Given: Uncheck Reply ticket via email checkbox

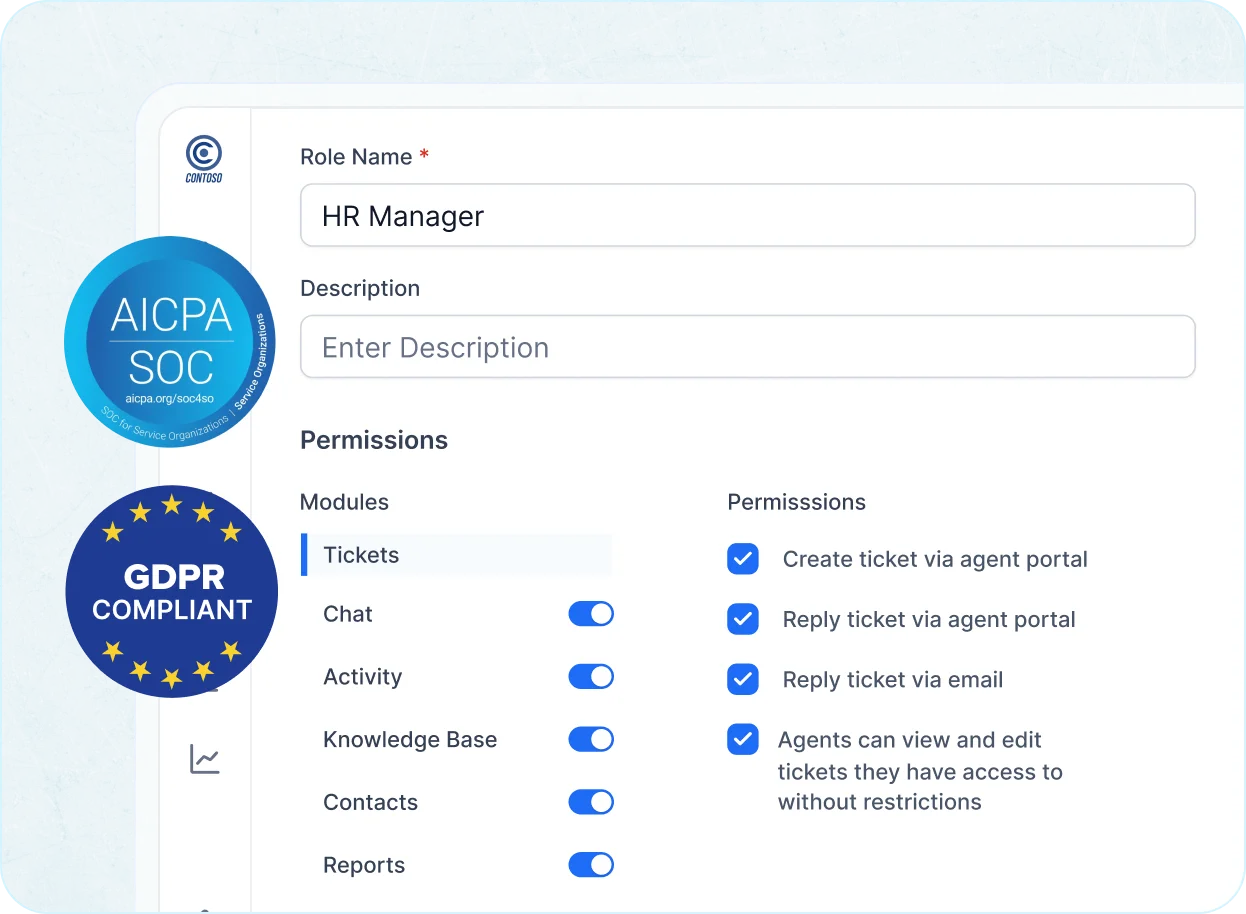Looking at the screenshot, I should (743, 679).
